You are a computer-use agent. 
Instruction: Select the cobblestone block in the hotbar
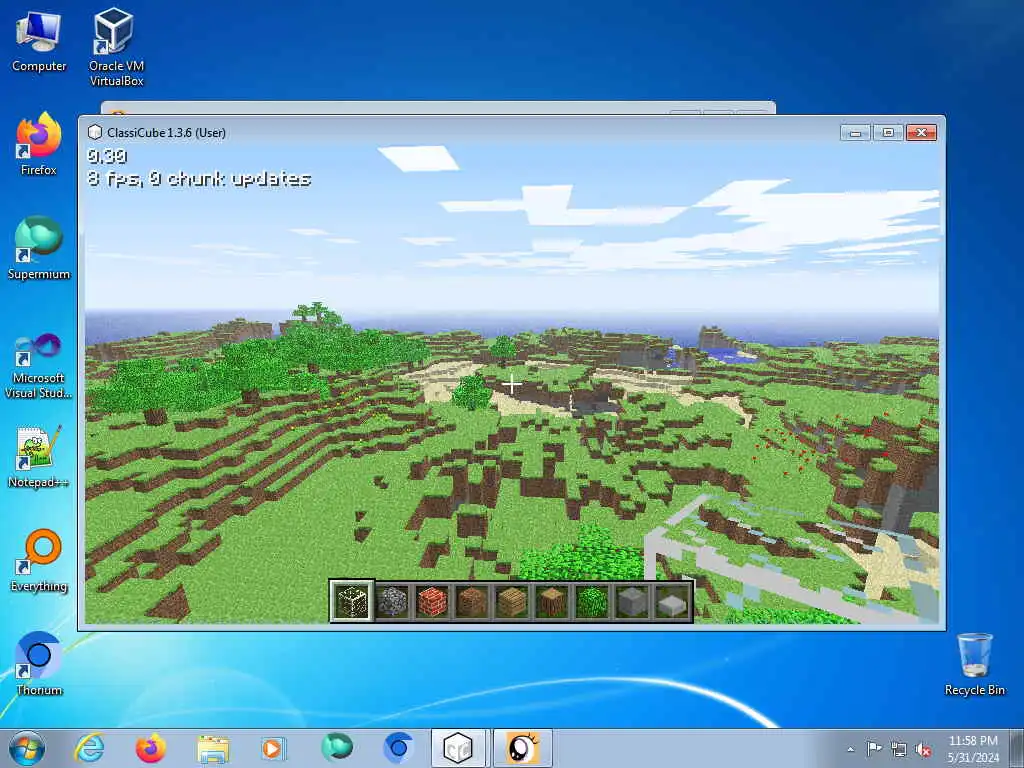point(392,601)
